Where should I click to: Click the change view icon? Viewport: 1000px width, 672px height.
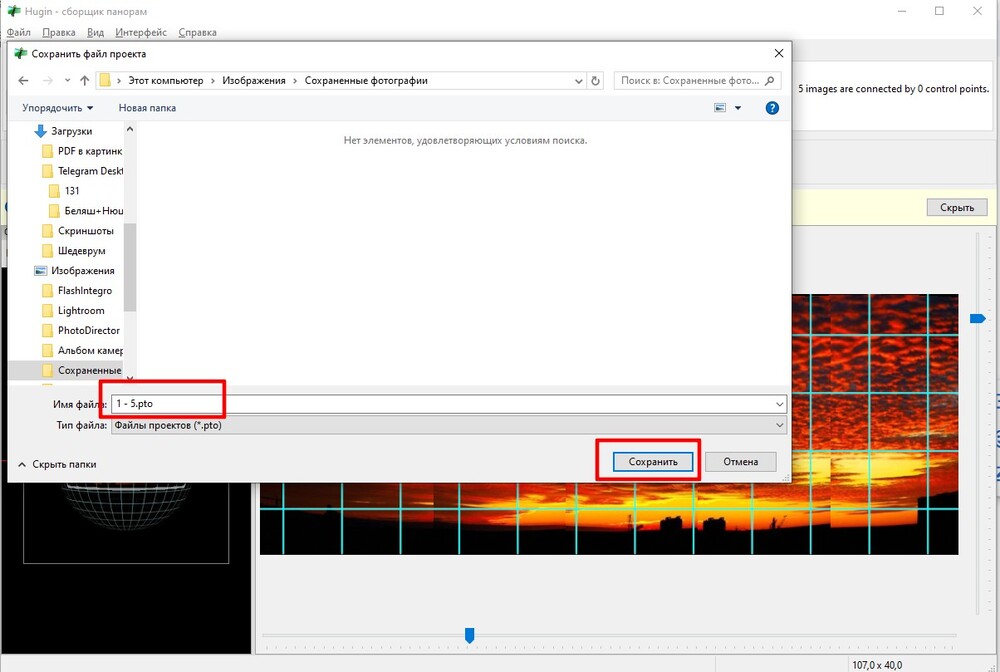(x=720, y=108)
